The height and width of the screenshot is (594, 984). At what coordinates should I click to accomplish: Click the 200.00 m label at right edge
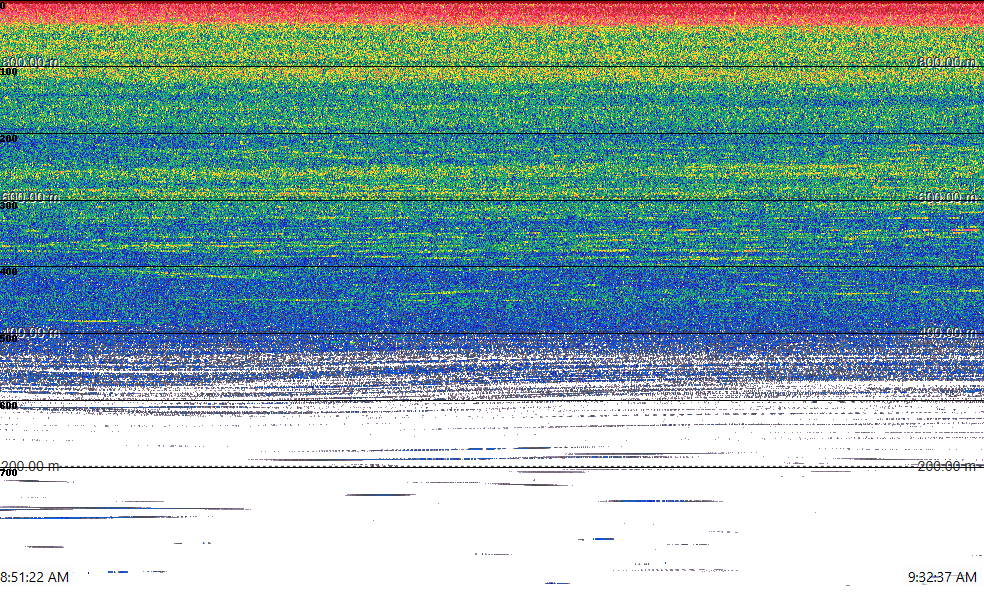point(948,465)
